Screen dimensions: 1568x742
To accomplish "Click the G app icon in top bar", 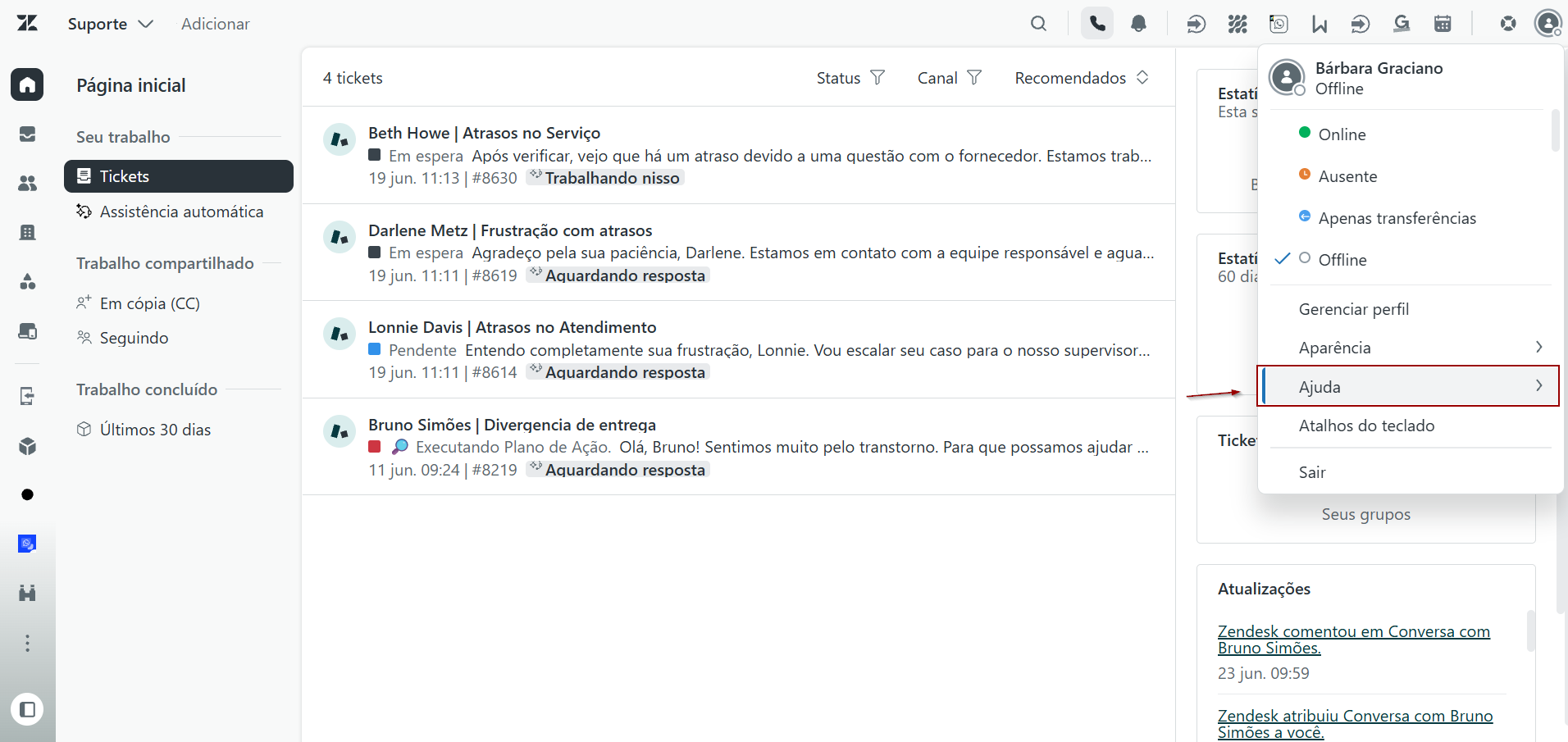I will click(x=1402, y=24).
